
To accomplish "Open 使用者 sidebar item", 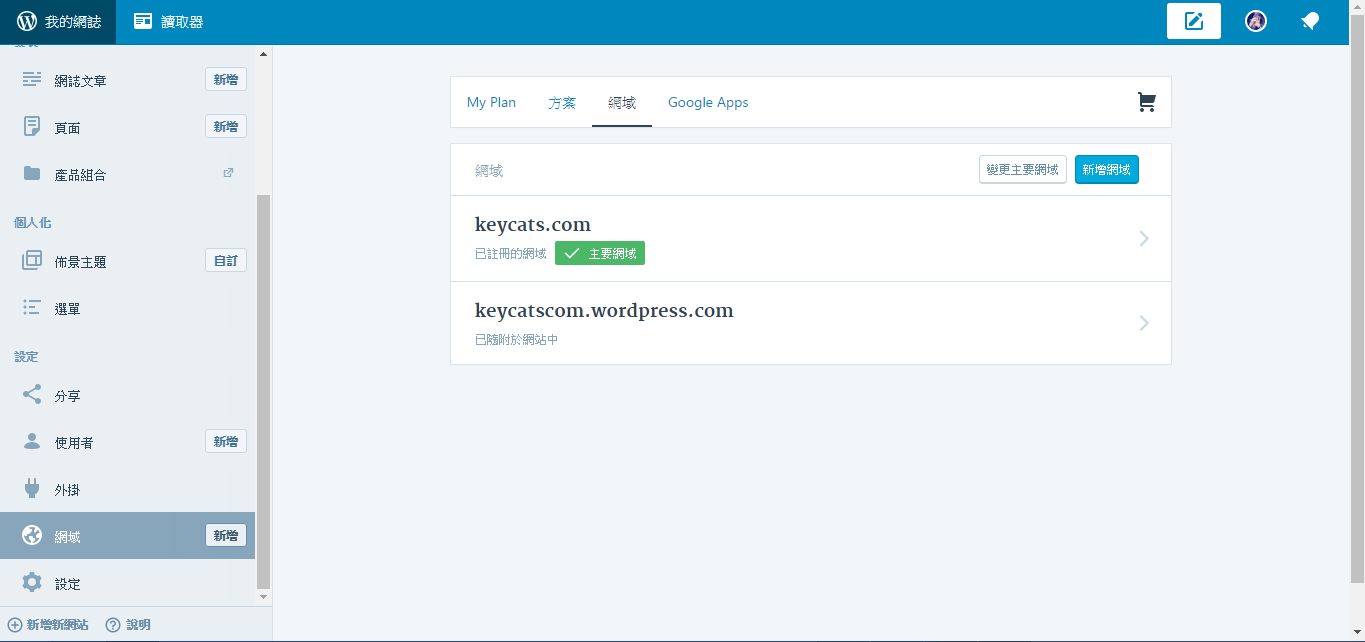I will [x=74, y=443].
